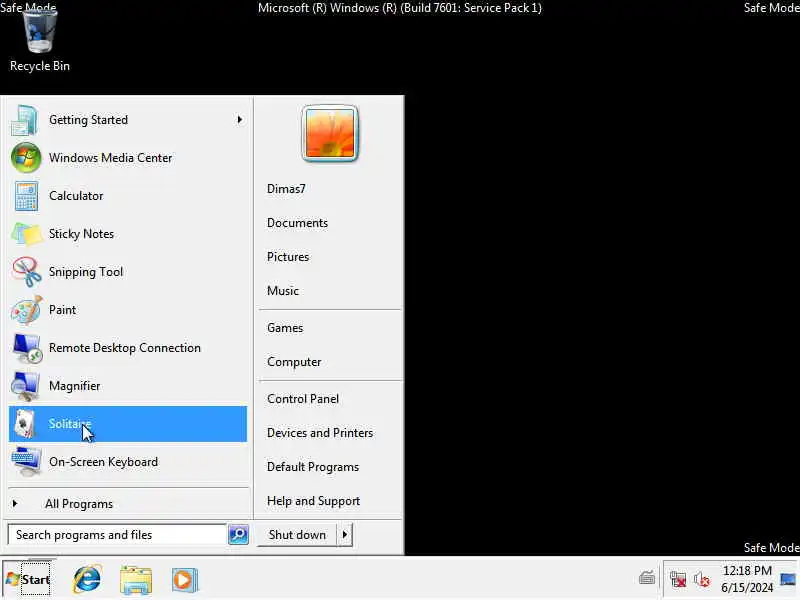Open Documents from the Start menu
The width and height of the screenshot is (800, 600).
click(297, 223)
